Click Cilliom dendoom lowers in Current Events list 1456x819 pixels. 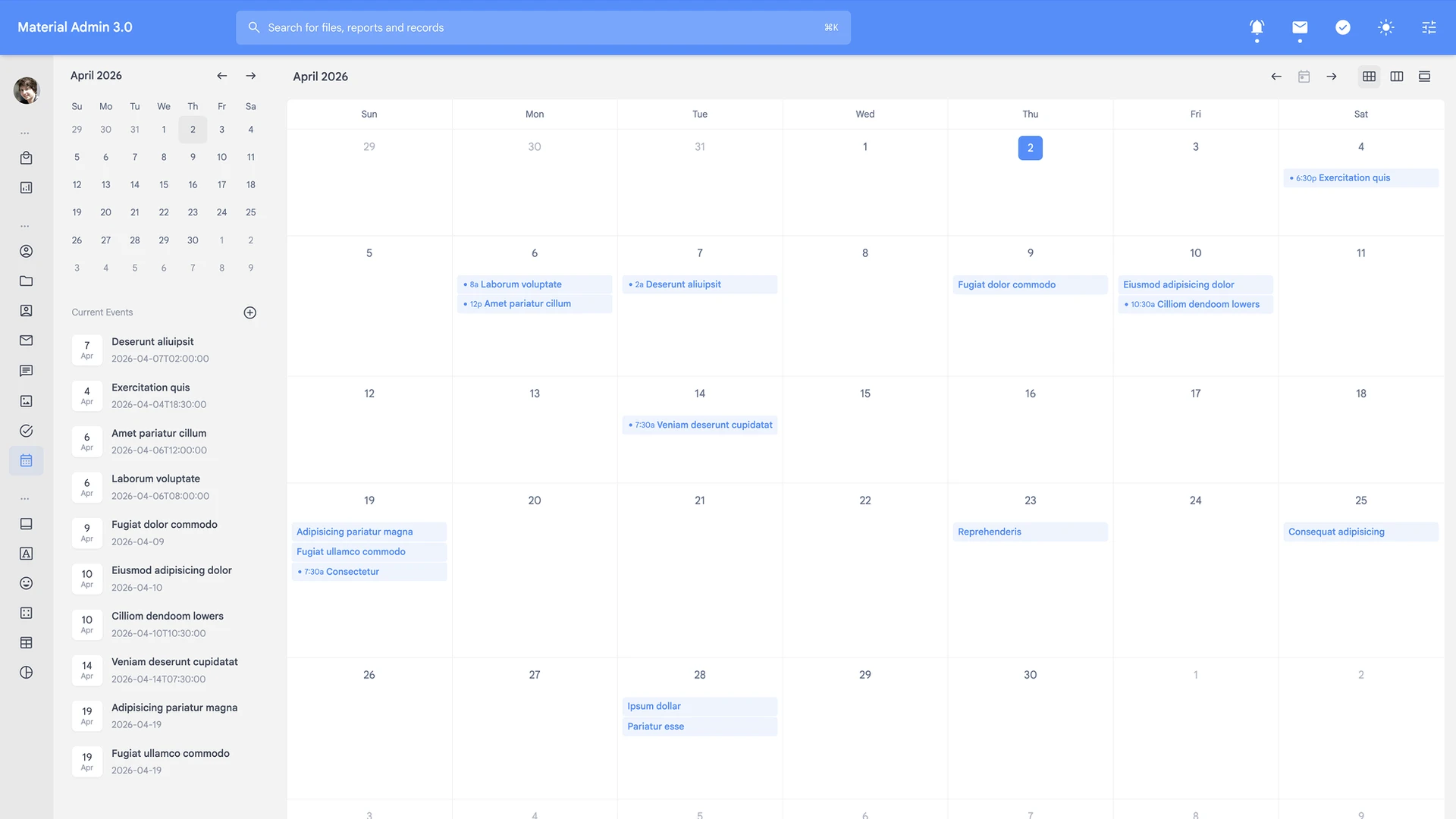(168, 617)
